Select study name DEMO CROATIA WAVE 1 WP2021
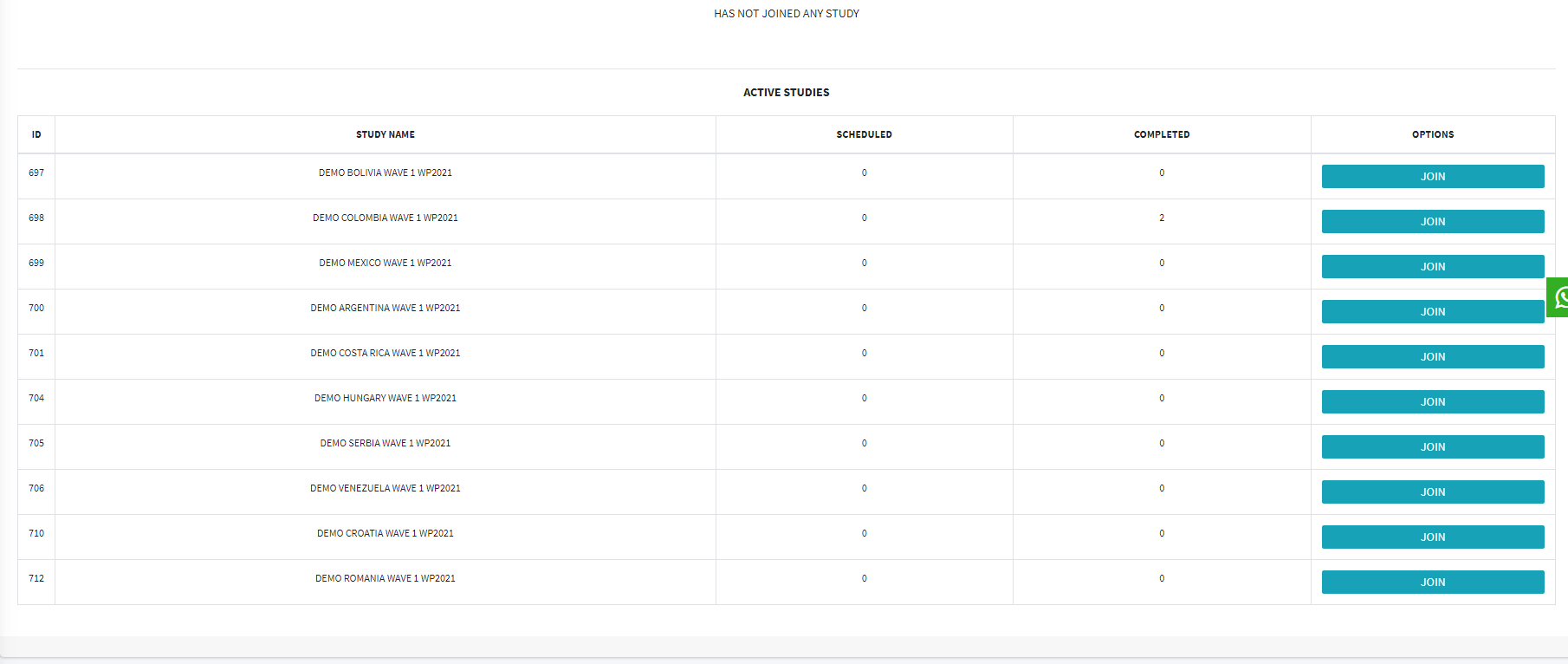The width and height of the screenshot is (1568, 664). [x=386, y=533]
